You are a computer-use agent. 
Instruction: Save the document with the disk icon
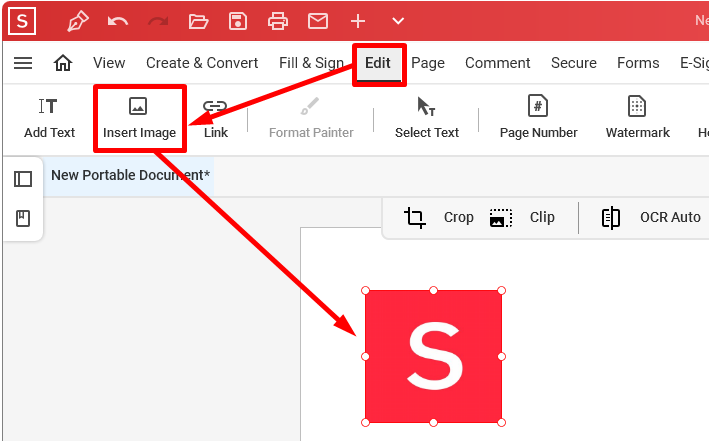tap(238, 21)
